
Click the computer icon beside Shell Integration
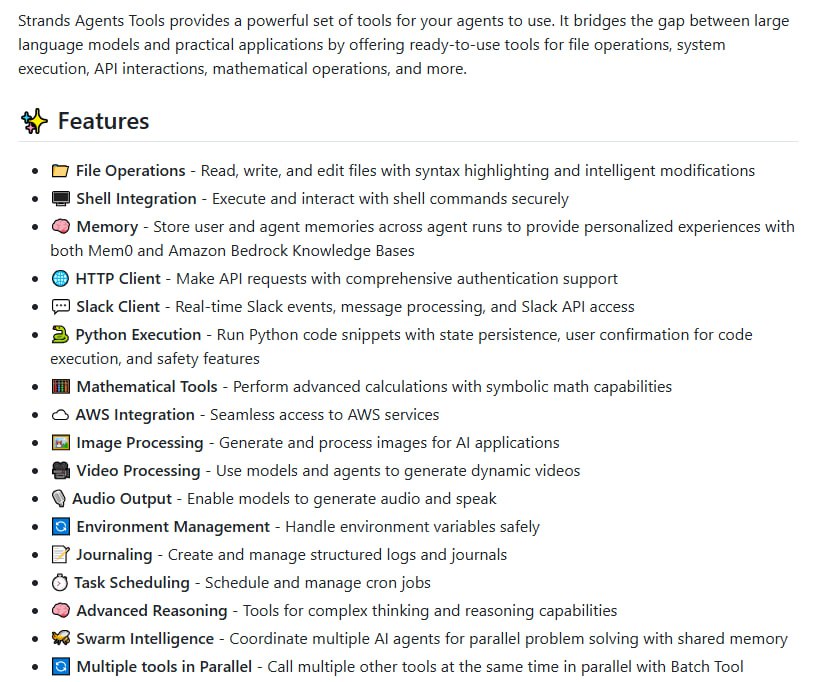[60, 199]
